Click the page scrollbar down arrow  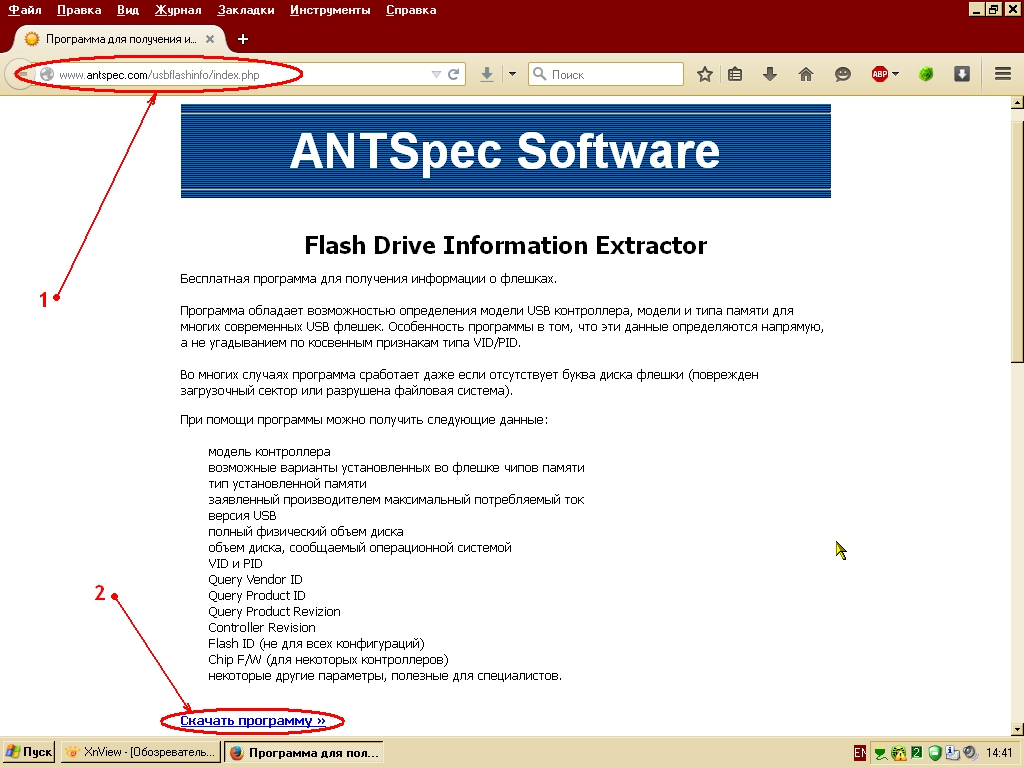pyautogui.click(x=1017, y=729)
